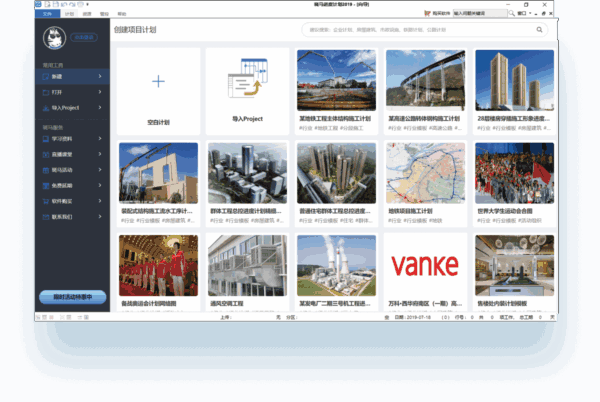This screenshot has height=402, width=600.
Task: Expand the 学习资料 sidebar chevron
Action: pyautogui.click(x=101, y=140)
